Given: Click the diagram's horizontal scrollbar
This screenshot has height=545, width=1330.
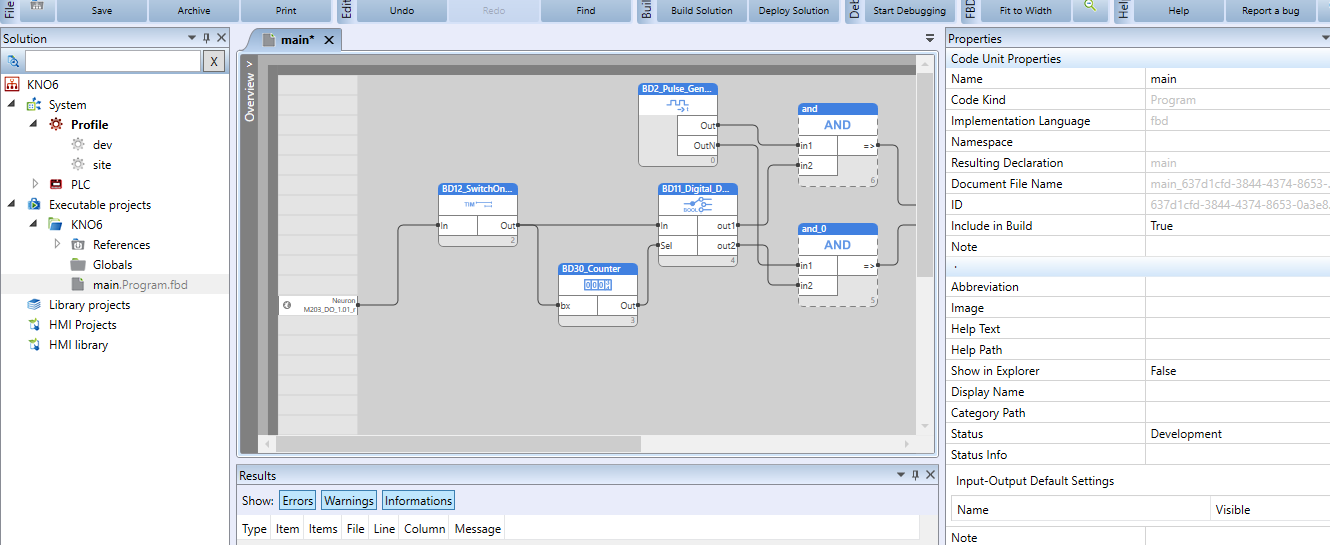Looking at the screenshot, I should [590, 443].
